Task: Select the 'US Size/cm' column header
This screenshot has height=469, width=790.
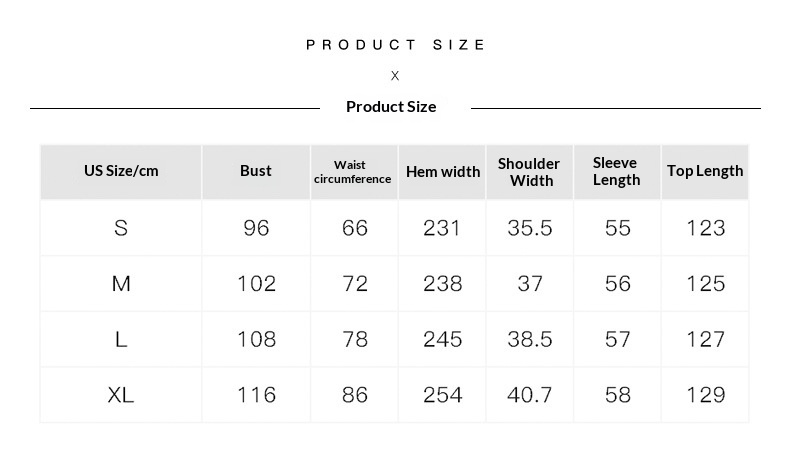Action: point(121,171)
